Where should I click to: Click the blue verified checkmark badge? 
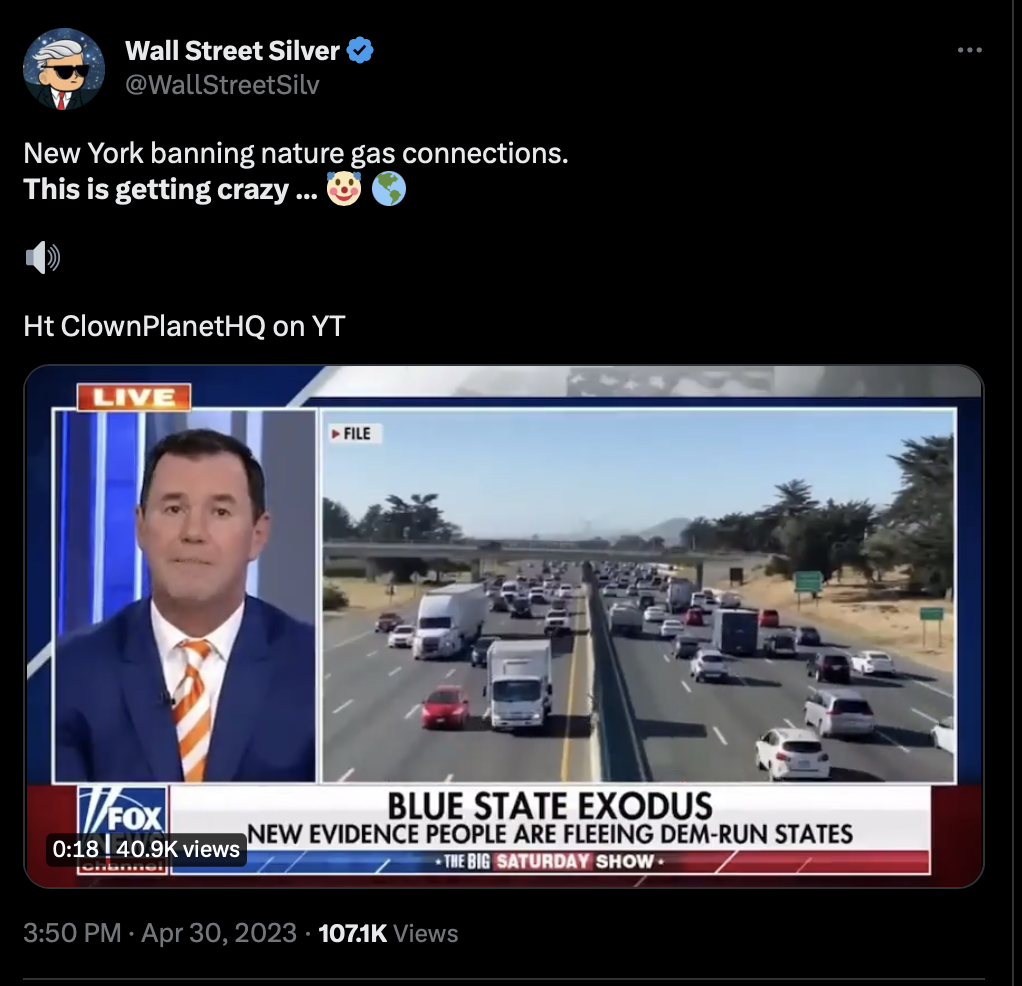coord(360,50)
